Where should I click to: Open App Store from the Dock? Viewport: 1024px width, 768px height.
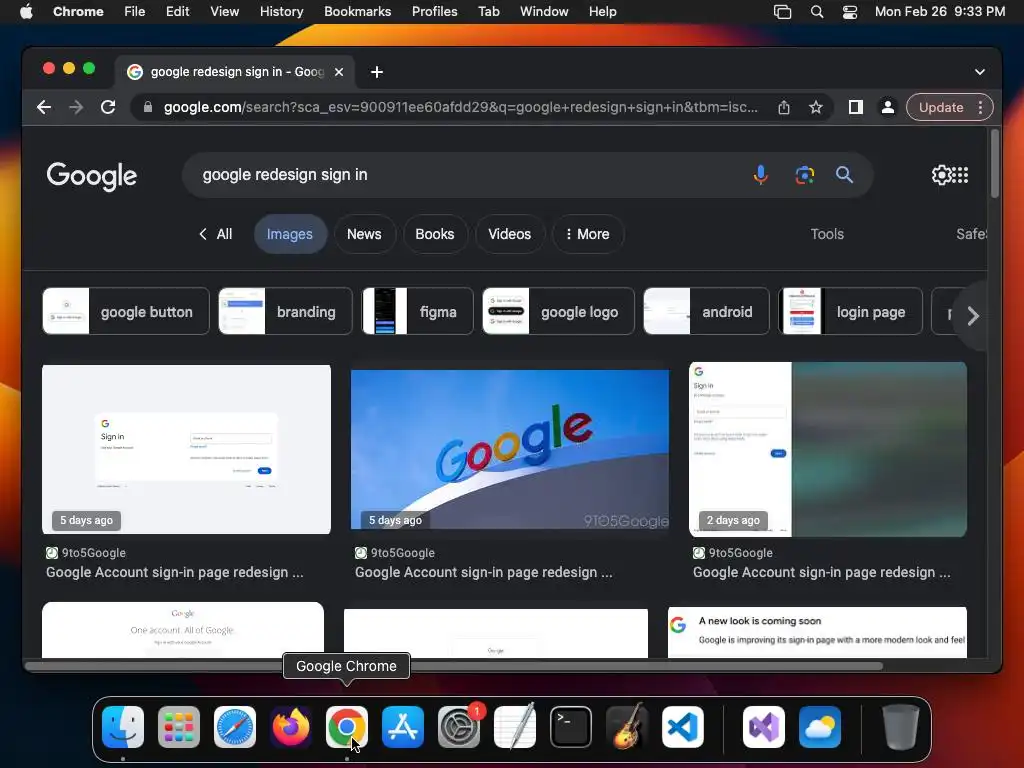(x=403, y=727)
